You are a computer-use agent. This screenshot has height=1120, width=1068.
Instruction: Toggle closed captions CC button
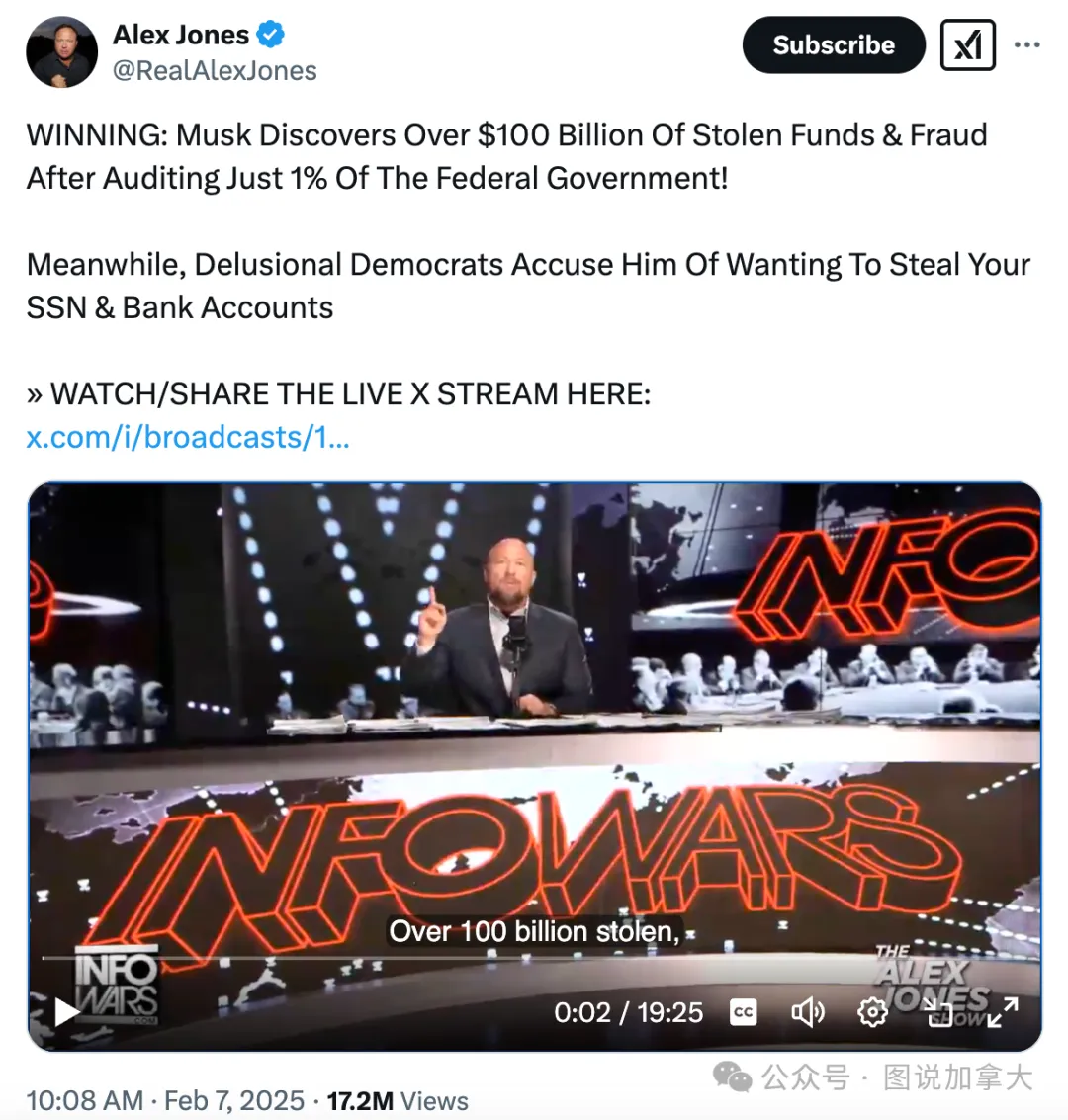(743, 1012)
